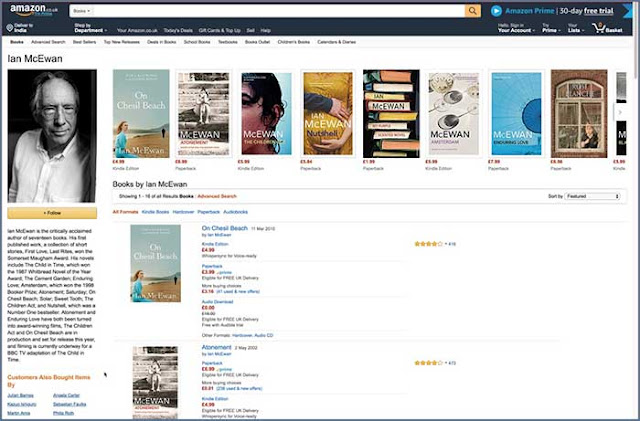640x421 pixels.
Task: Open Atonement list cover image
Action: [156, 383]
